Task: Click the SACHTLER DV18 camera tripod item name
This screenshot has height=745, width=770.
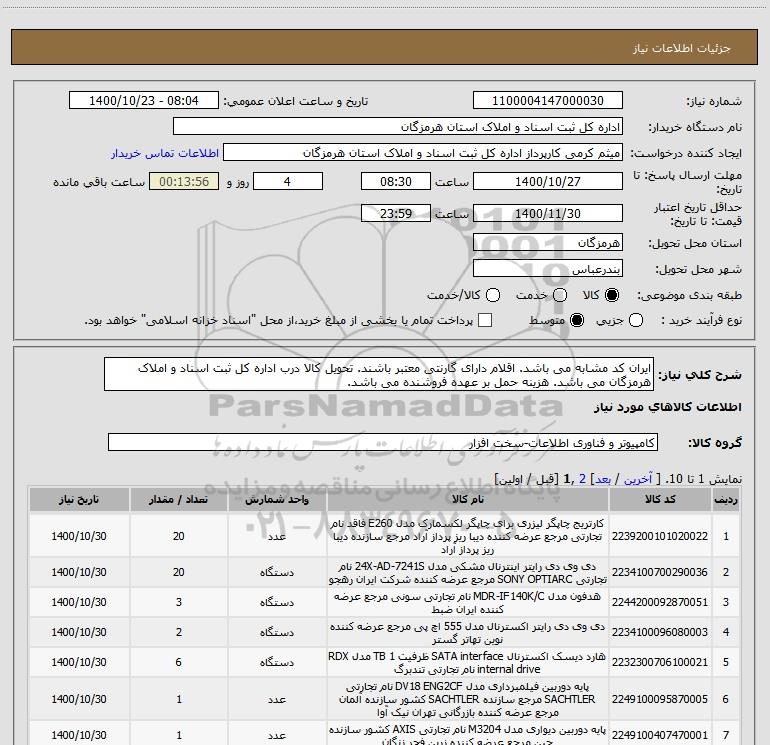Action: [x=468, y=699]
